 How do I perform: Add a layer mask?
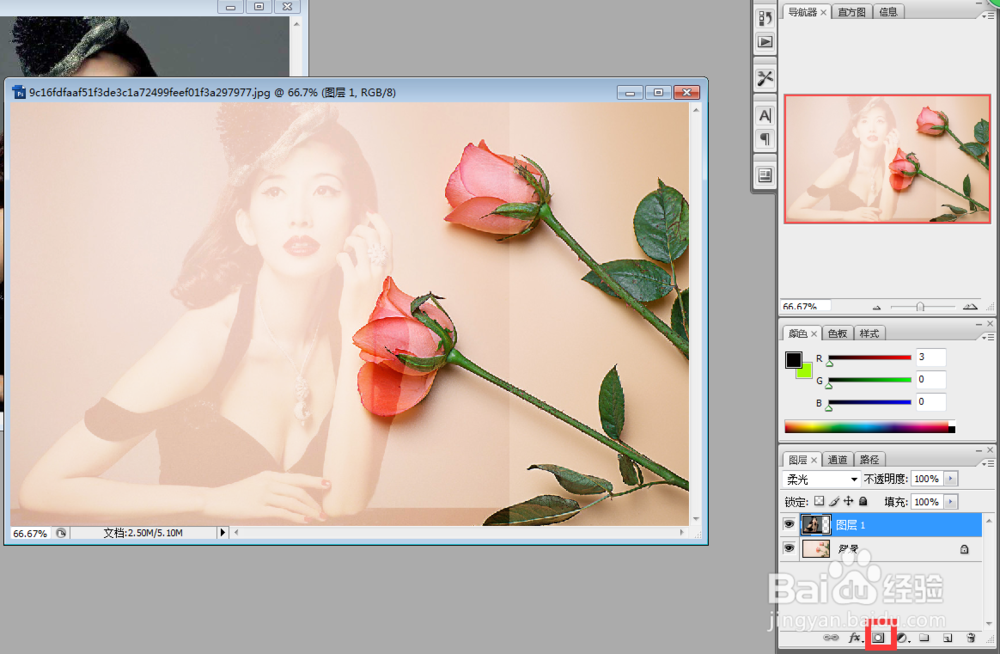879,637
